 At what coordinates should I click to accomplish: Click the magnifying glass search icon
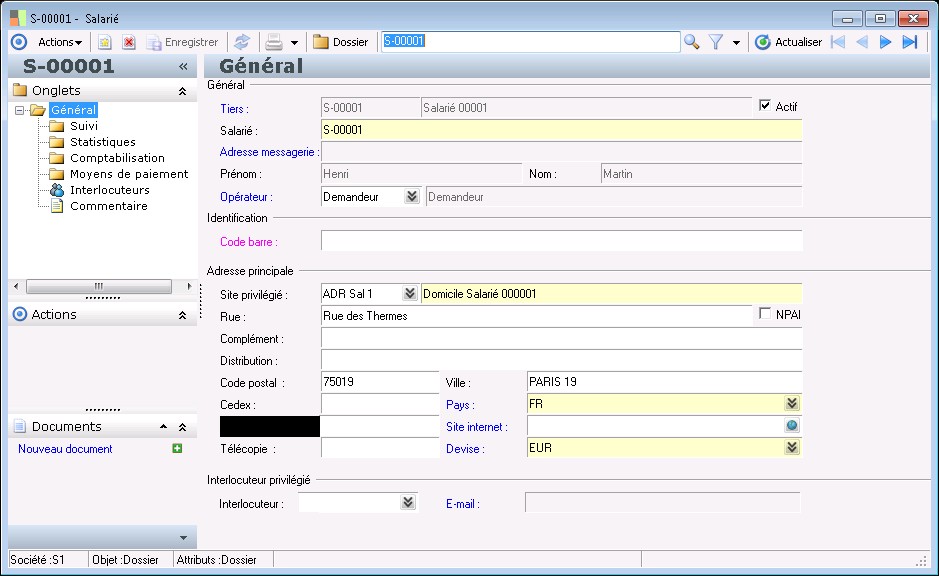[x=692, y=42]
